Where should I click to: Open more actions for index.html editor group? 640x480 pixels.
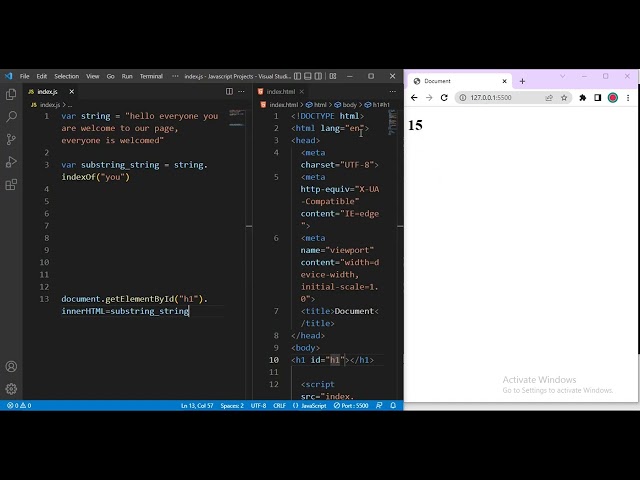coord(393,91)
